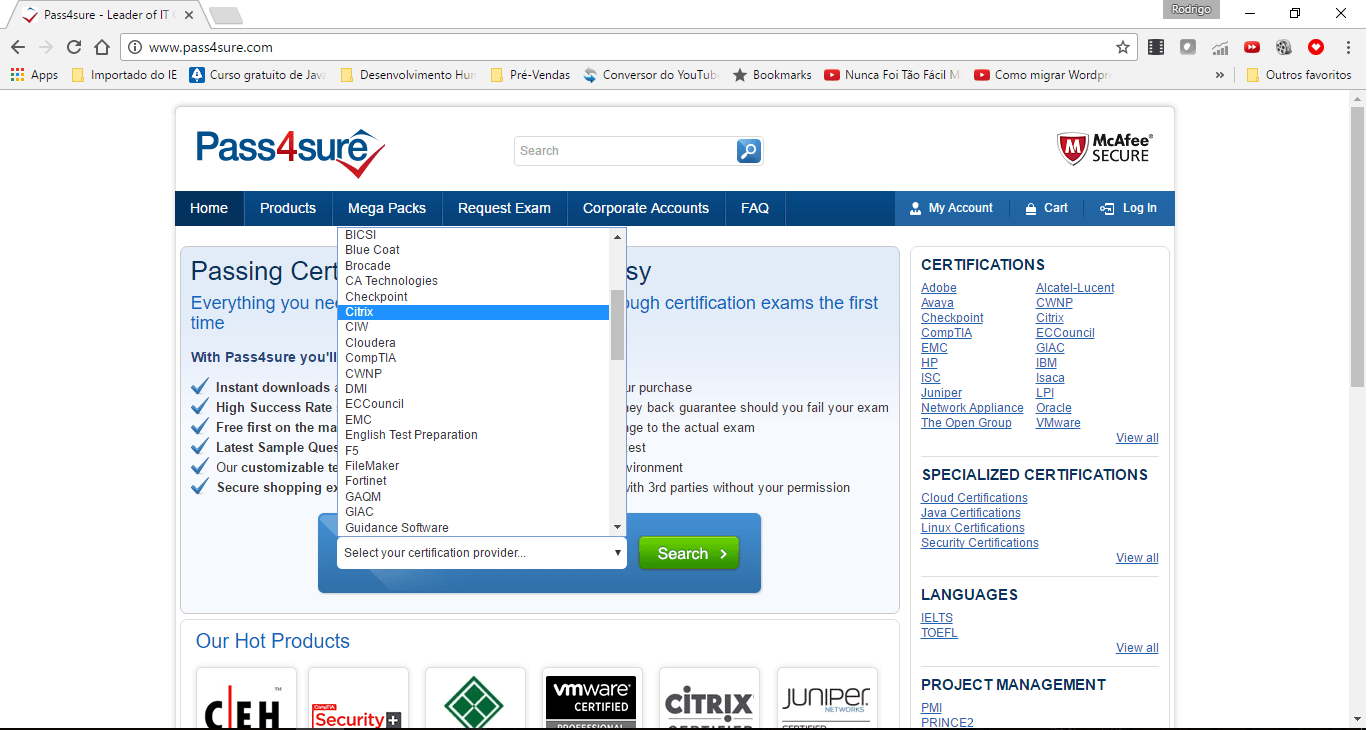Open the certification provider dropdown
This screenshot has width=1370, height=730.
tap(482, 553)
